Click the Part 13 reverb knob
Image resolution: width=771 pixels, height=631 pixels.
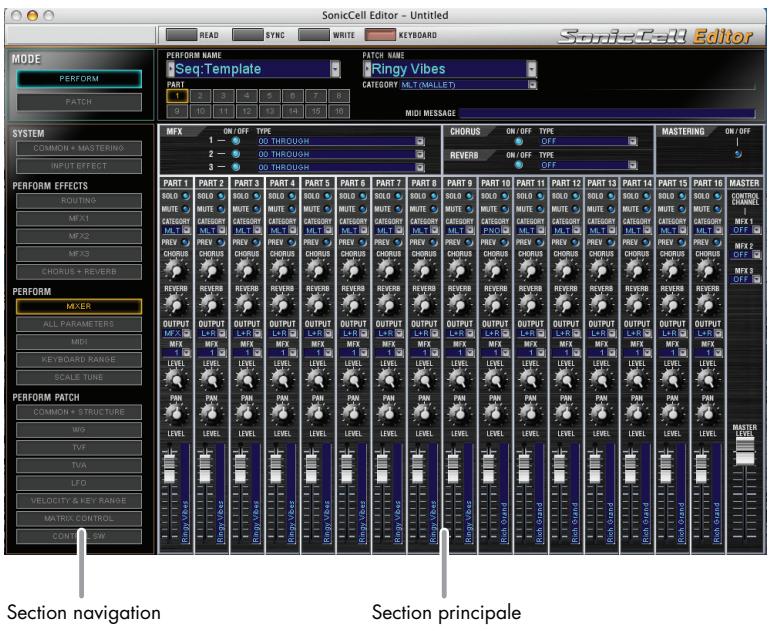click(601, 305)
